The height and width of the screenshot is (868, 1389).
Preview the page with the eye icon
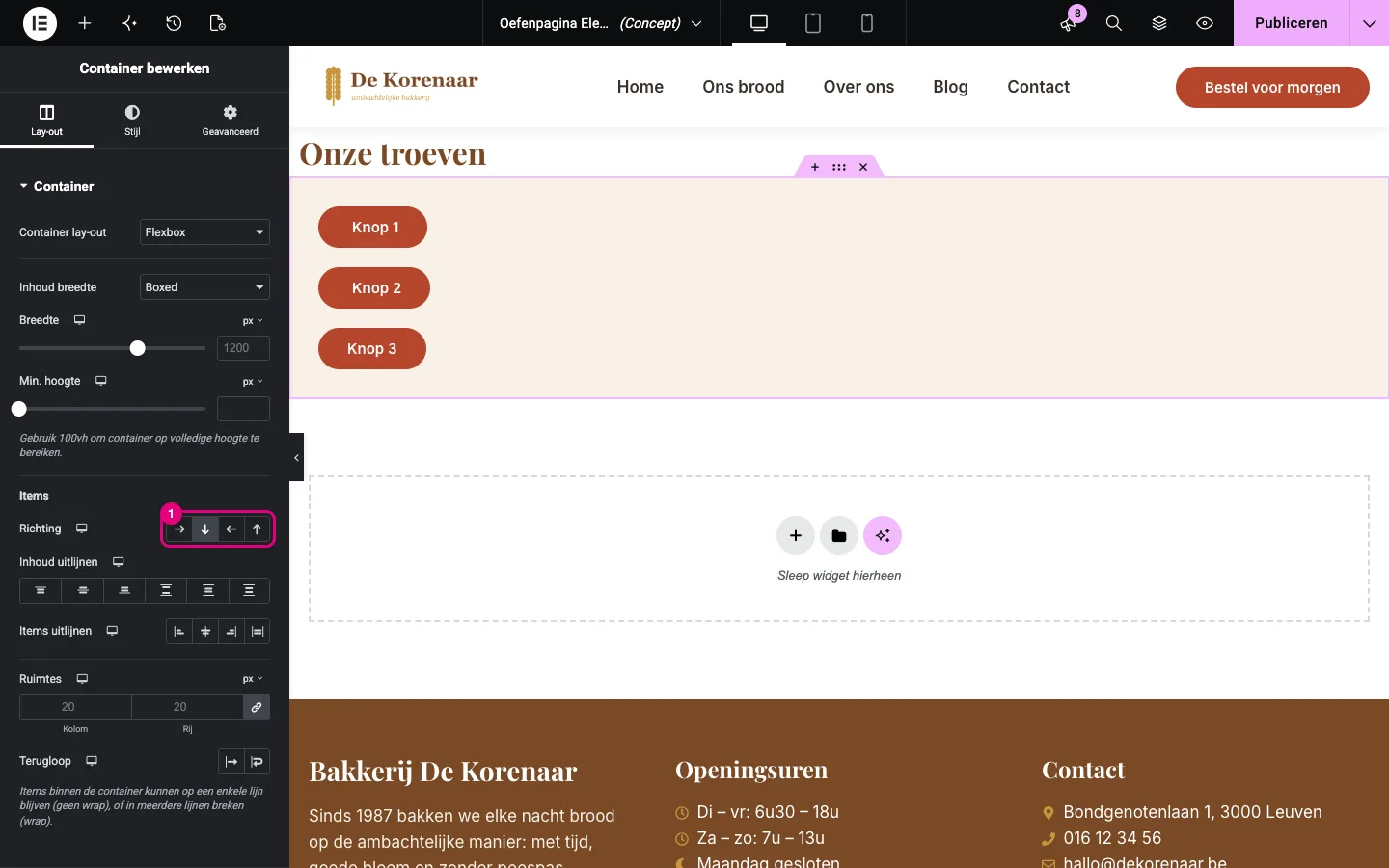tap(1205, 23)
